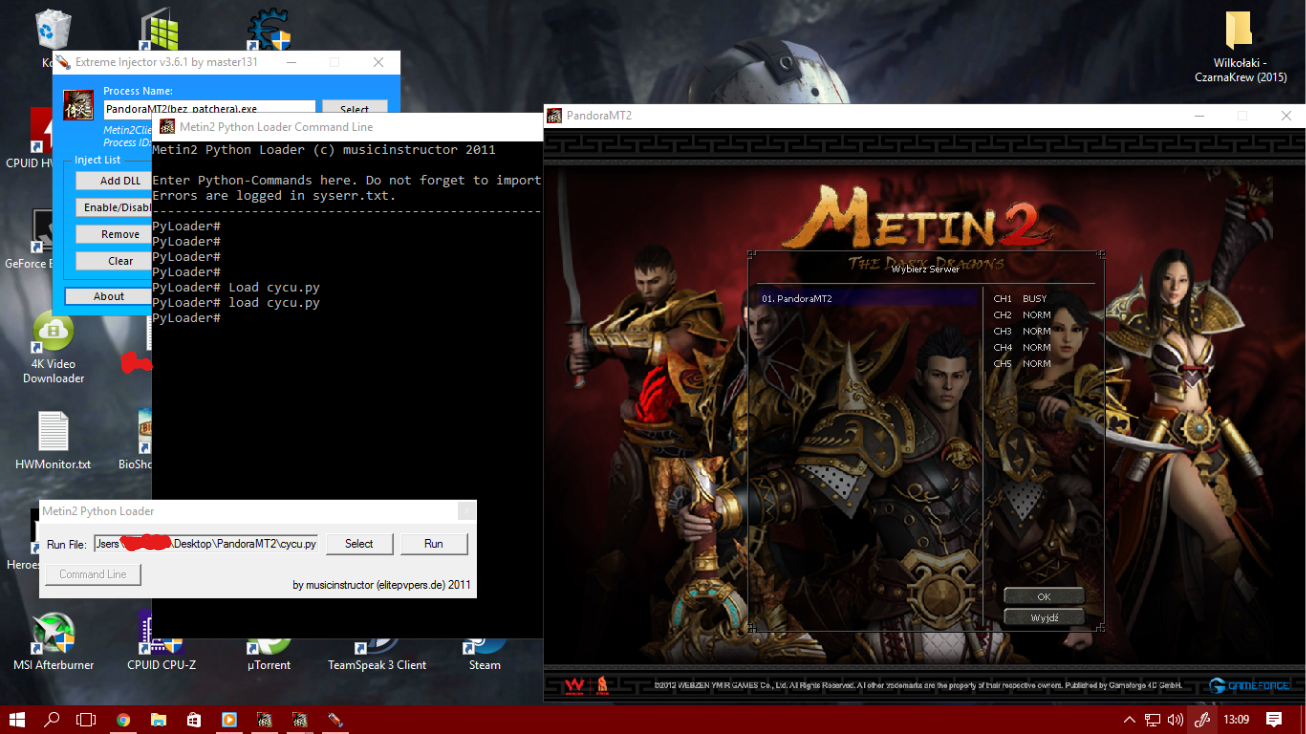This screenshot has height=734, width=1306.
Task: Click the Extreme Injector title bar icon
Action: click(63, 62)
